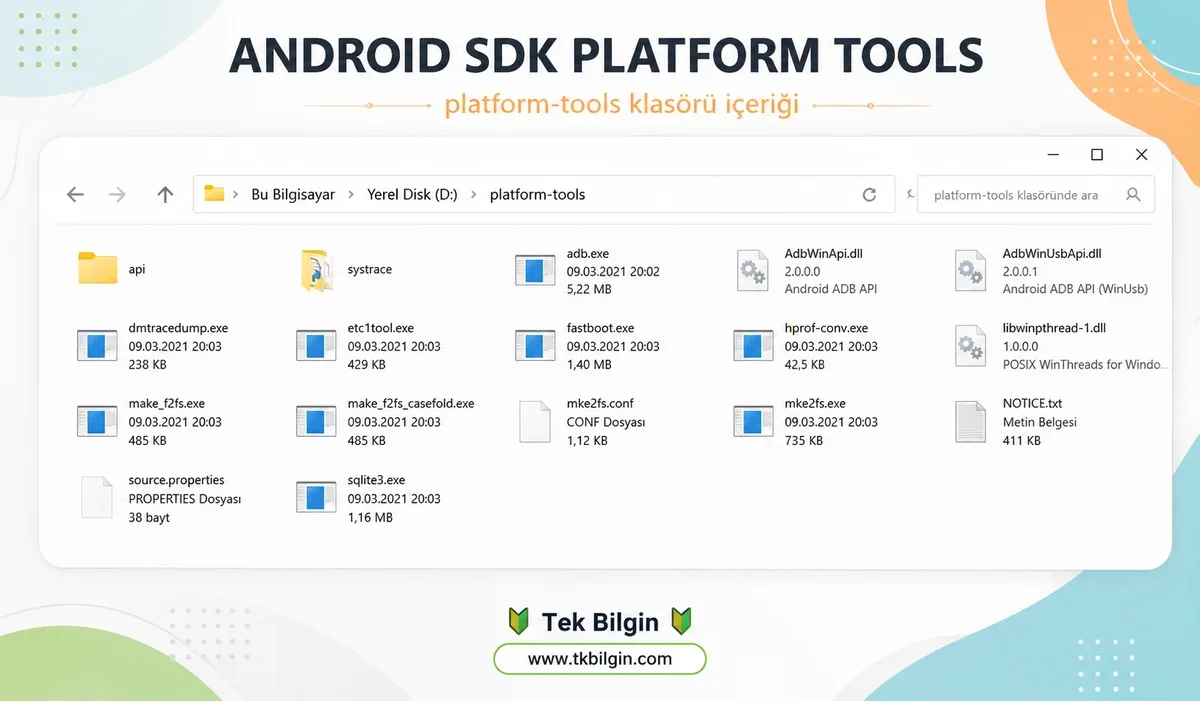Select the adb.exe file icon
Screen dimensions: 1200x701
535,270
